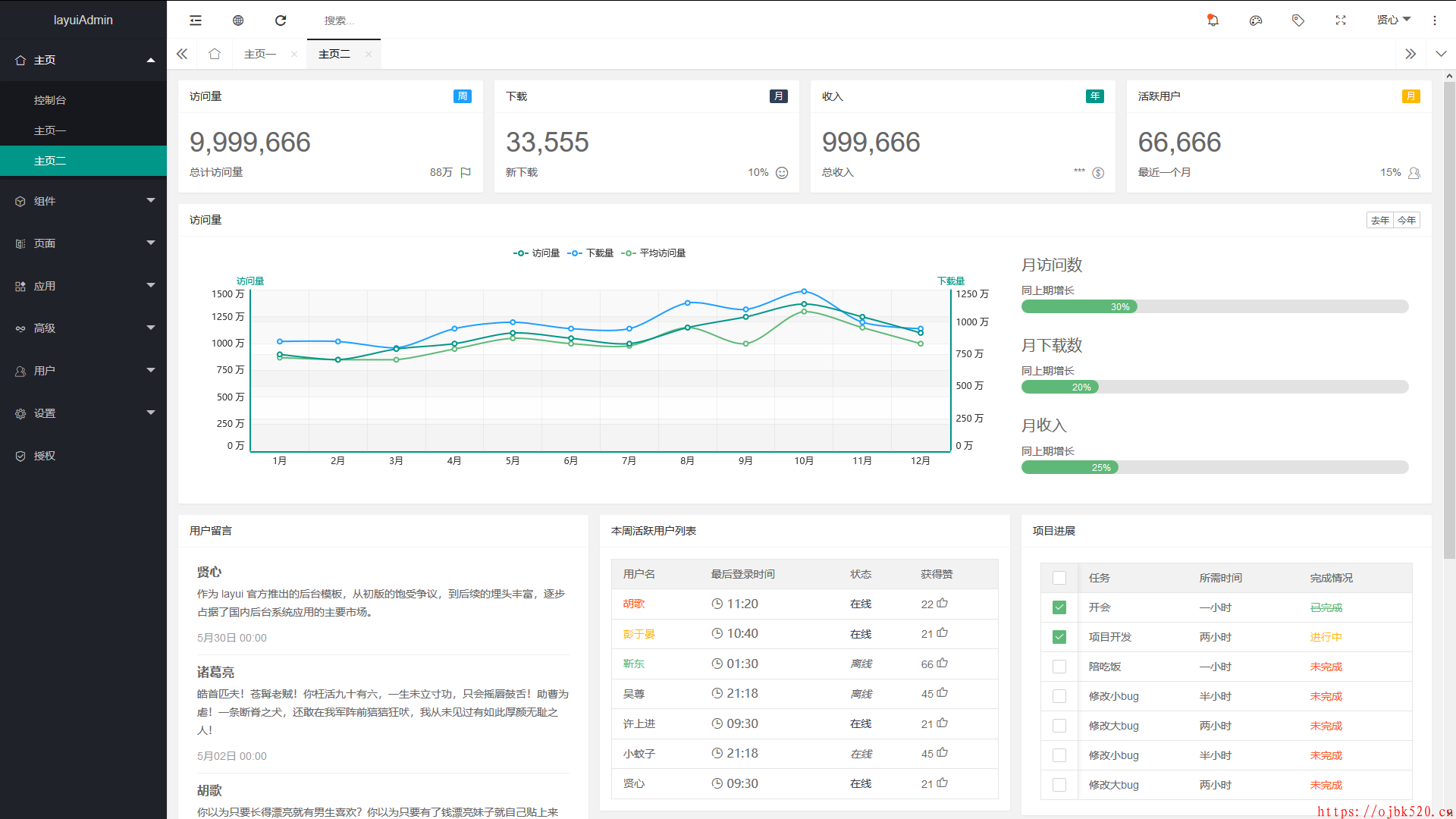Check the last 修改大bug task checkbox
The height and width of the screenshot is (819, 1456).
(x=1059, y=785)
